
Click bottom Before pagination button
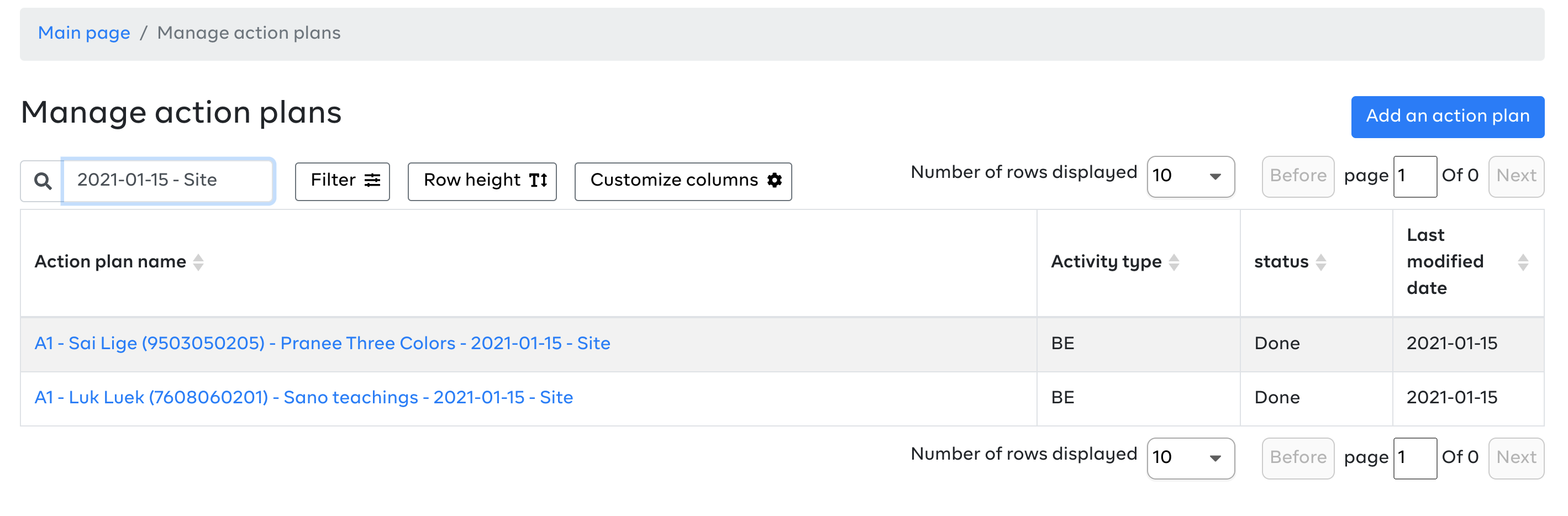tap(1298, 458)
